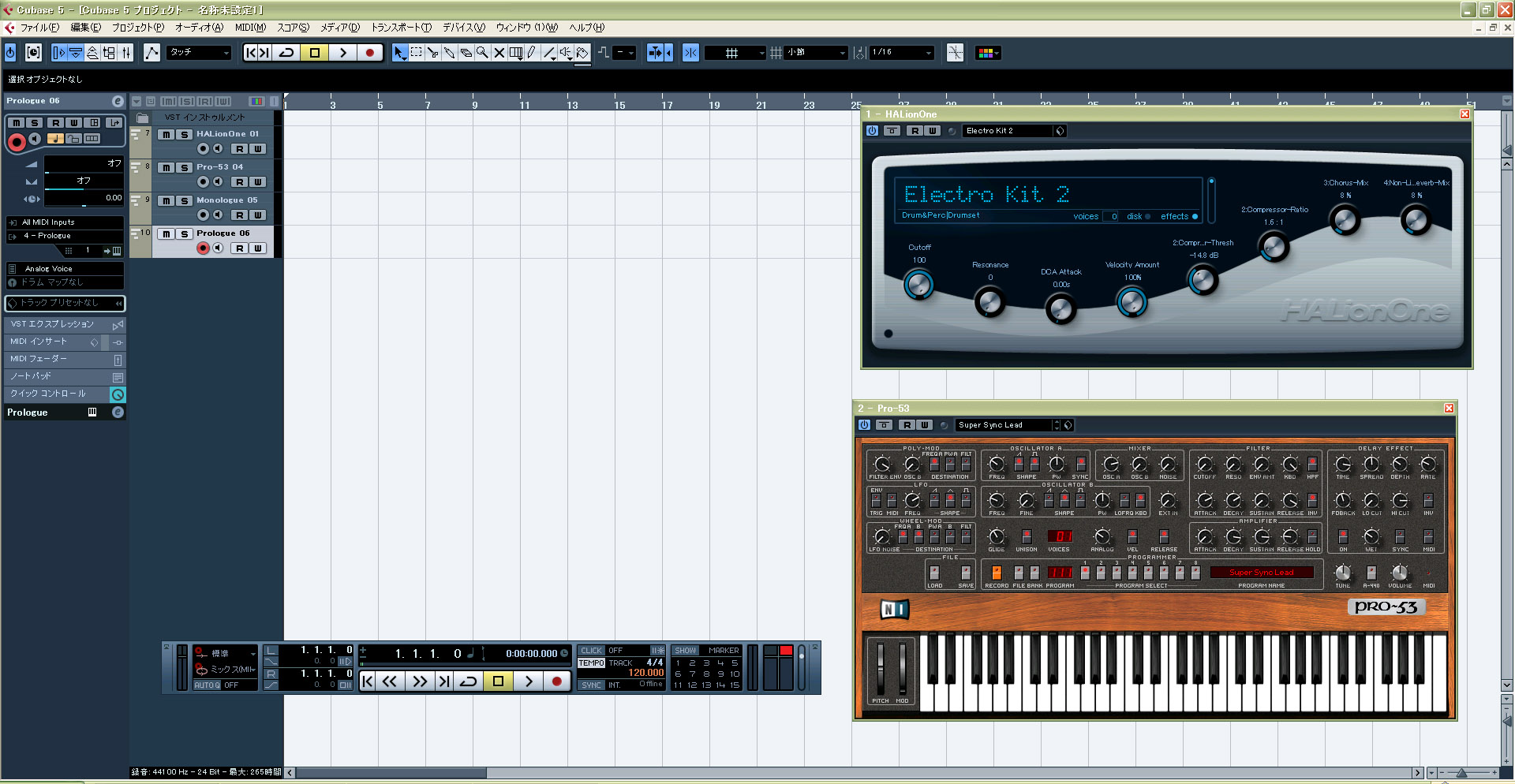Screen dimensions: 1515x784
Task: Open the grid type 小節 dropdown
Action: coord(815,53)
